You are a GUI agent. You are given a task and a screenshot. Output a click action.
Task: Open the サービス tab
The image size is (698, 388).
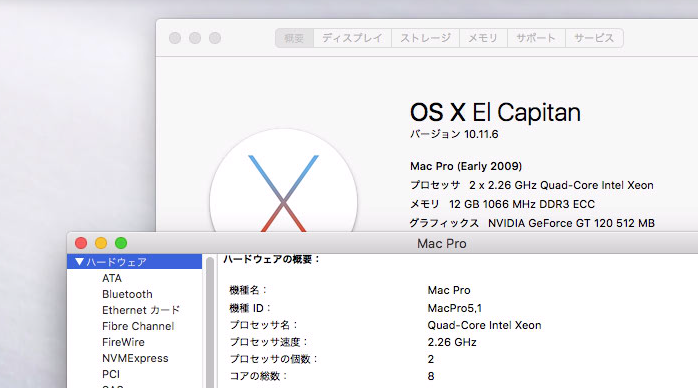tap(594, 38)
